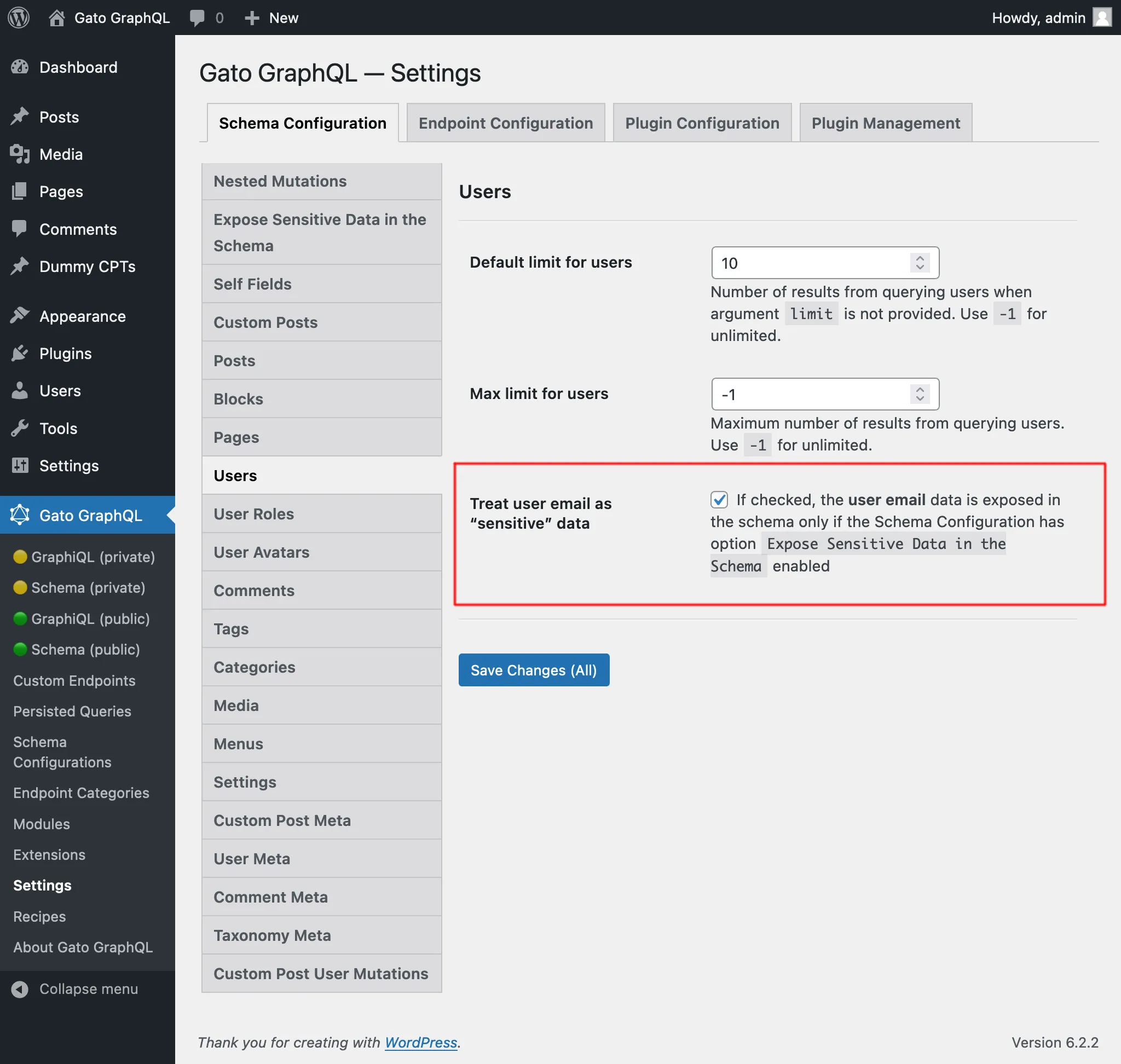1121x1064 pixels.
Task: Expand the Custom Post User Mutations section
Action: pos(321,974)
